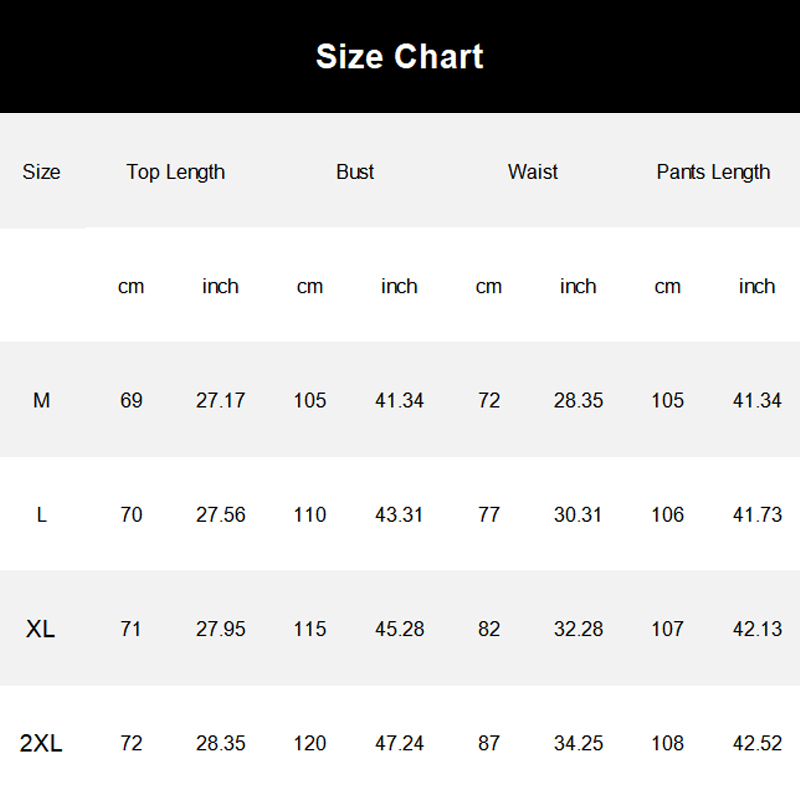
Task: Select the 107 cm pants length value
Action: 667,629
